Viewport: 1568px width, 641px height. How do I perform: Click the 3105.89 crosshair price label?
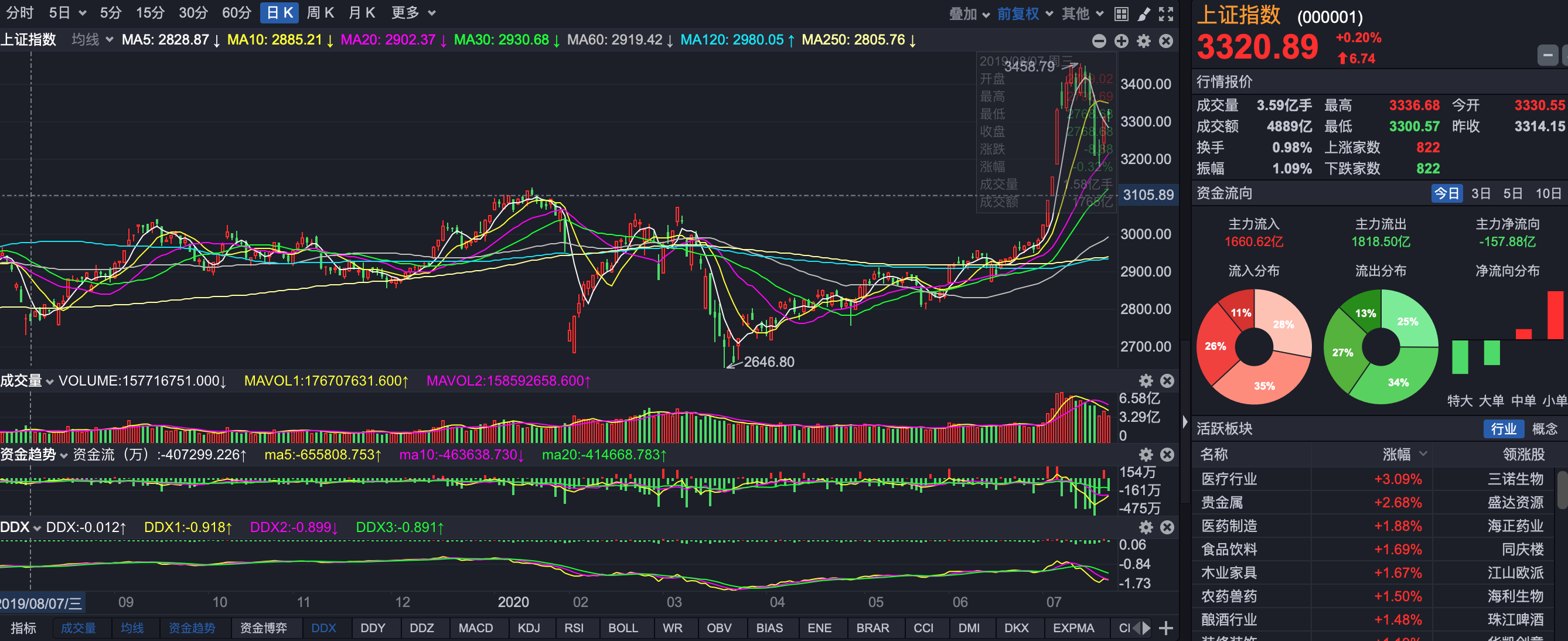[x=1148, y=195]
